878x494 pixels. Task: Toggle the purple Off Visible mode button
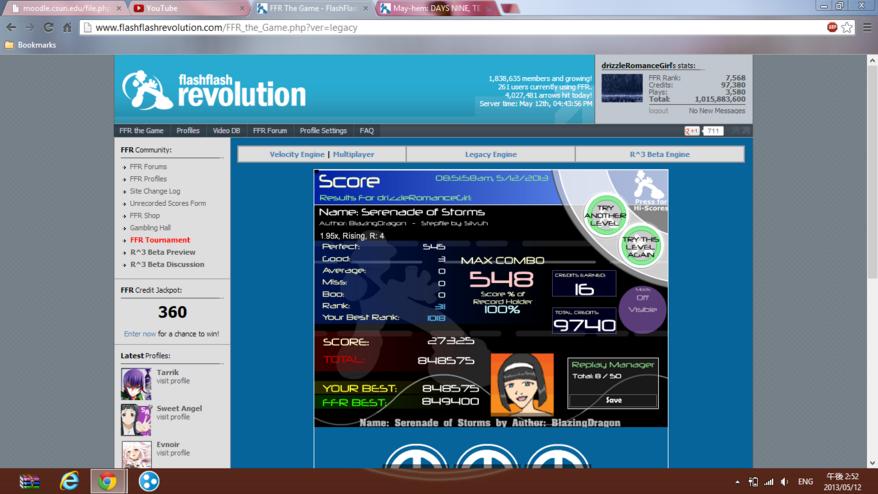(x=642, y=309)
